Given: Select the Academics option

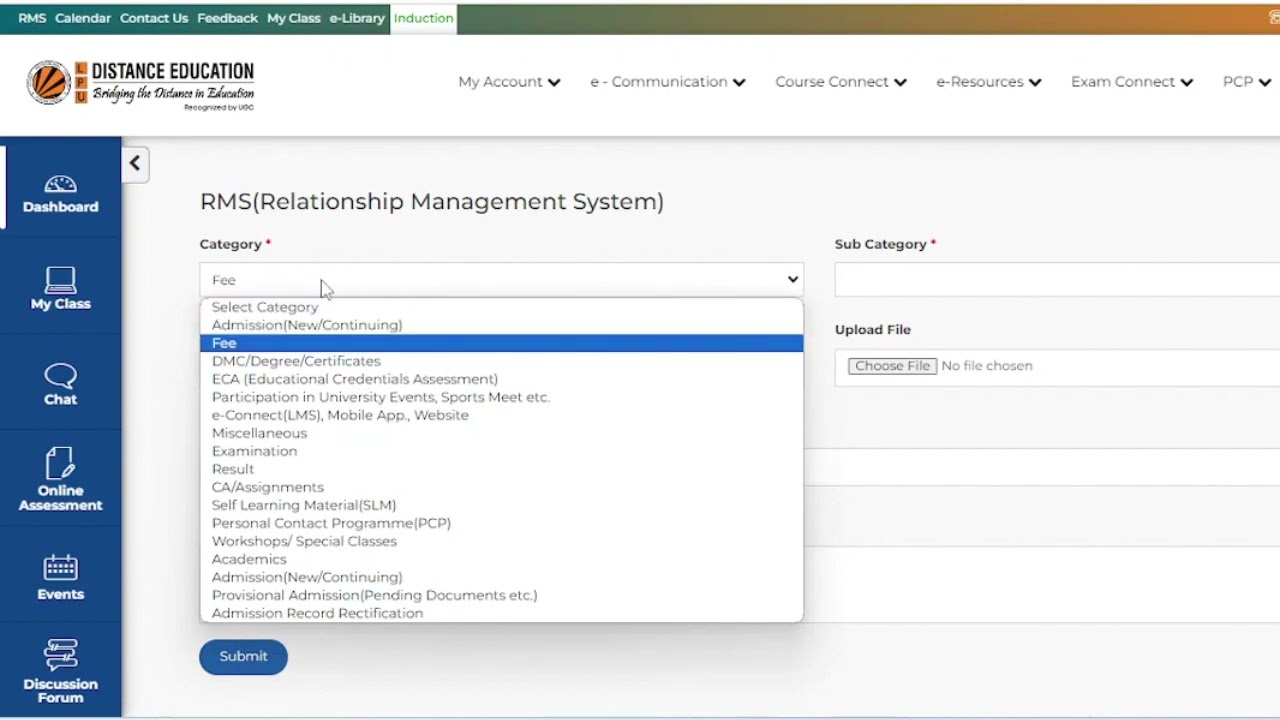Looking at the screenshot, I should click(501, 559).
